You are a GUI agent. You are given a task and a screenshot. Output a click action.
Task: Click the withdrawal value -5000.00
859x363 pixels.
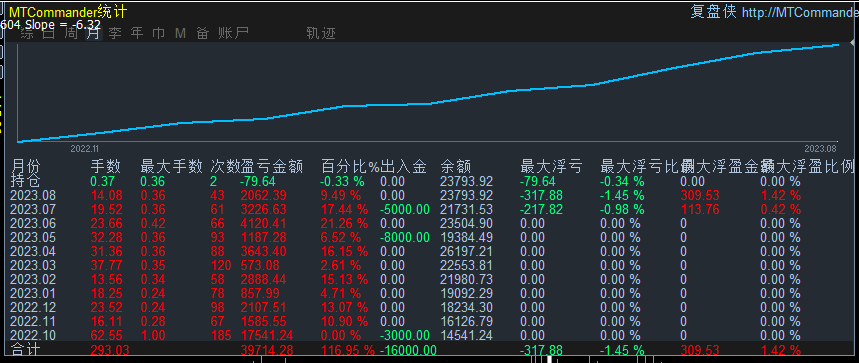pyautogui.click(x=405, y=210)
